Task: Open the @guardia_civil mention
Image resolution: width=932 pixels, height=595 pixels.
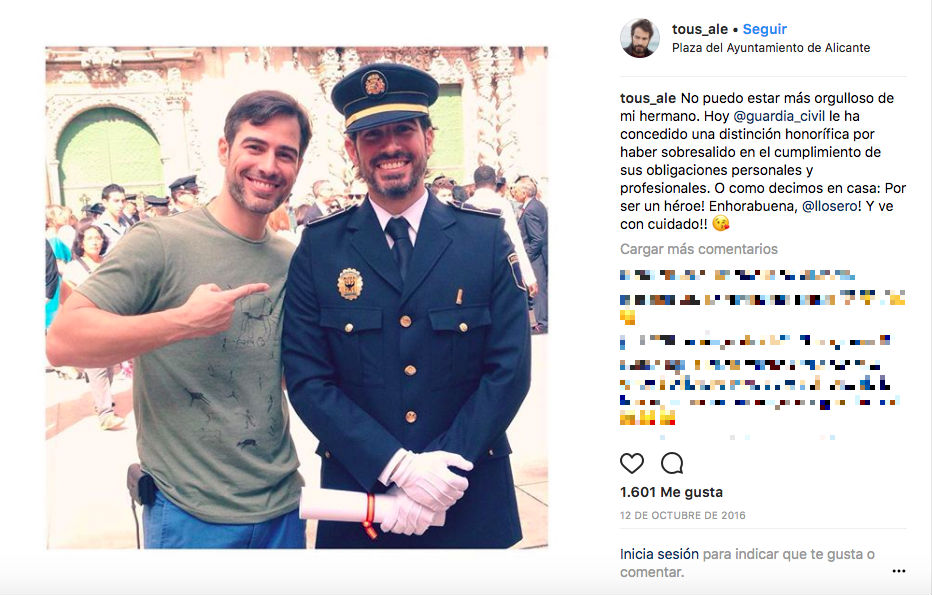Action: click(x=779, y=116)
